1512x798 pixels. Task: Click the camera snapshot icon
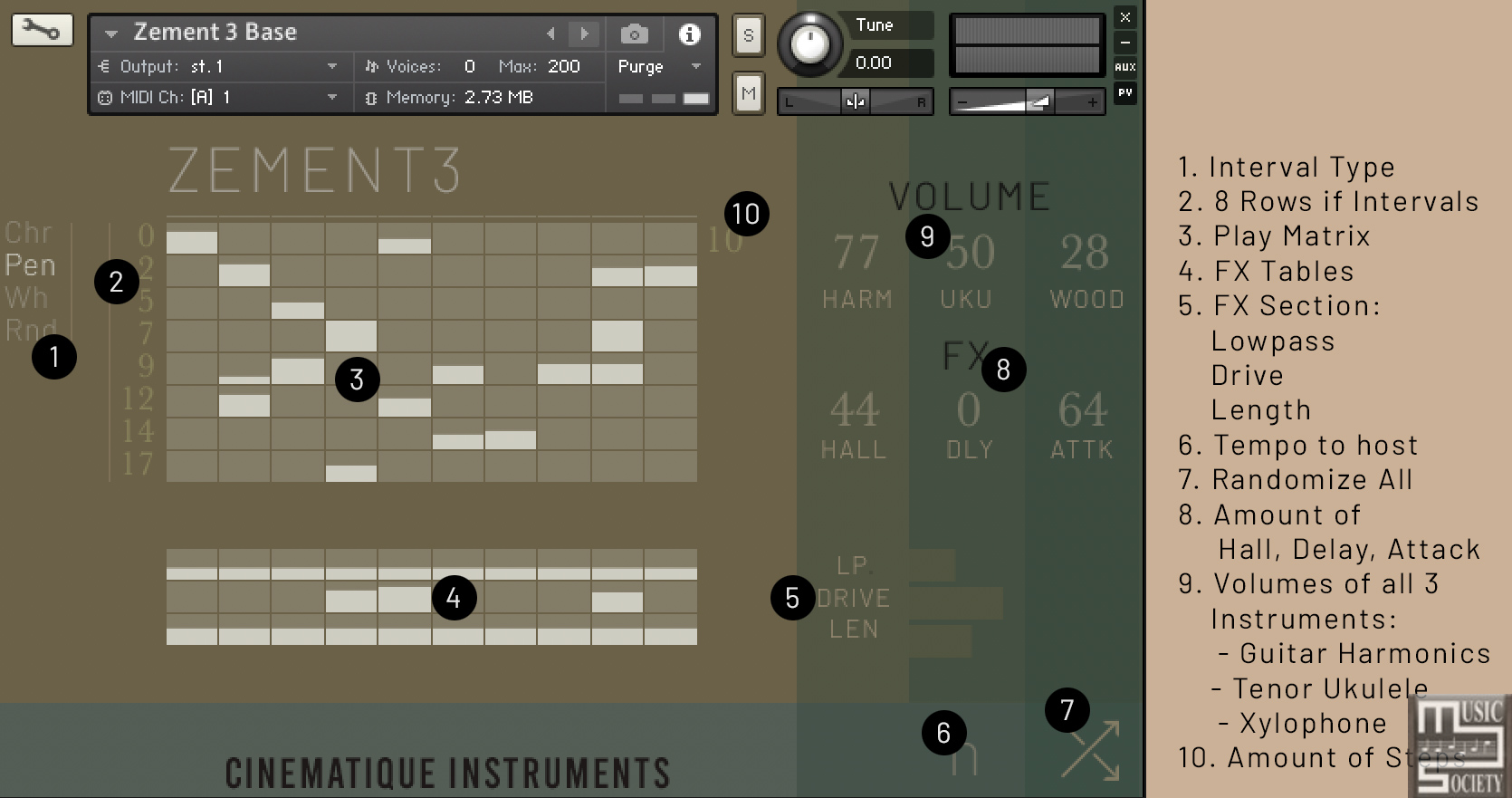tap(634, 34)
